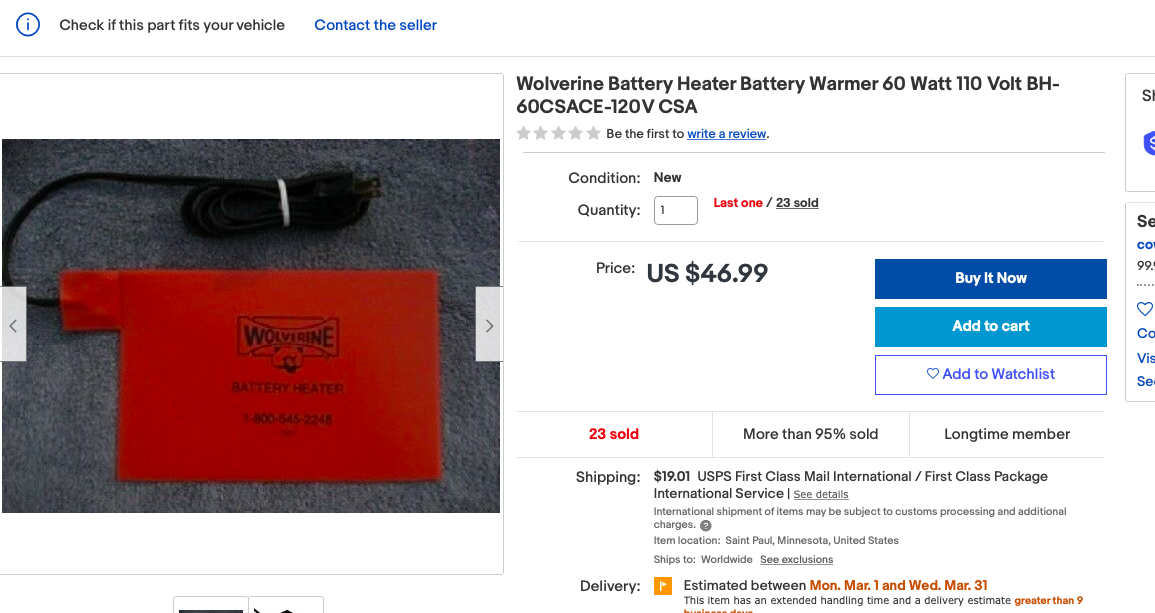This screenshot has width=1155, height=613.
Task: Open Contact the seller link
Action: point(375,25)
